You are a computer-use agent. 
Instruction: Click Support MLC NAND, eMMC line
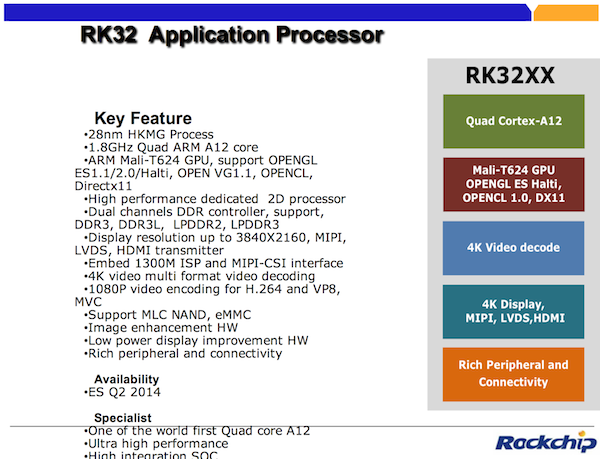(x=167, y=315)
